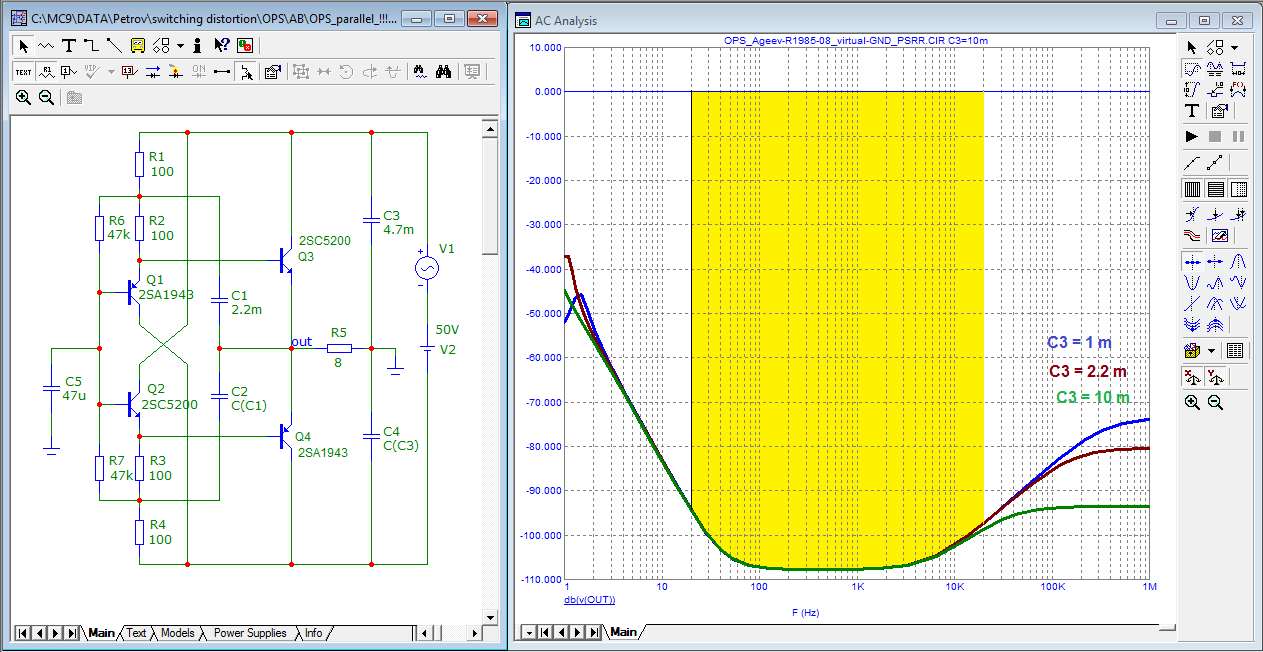Click the Help pointer icon
Image resolution: width=1263 pixels, height=652 pixels.
point(221,45)
